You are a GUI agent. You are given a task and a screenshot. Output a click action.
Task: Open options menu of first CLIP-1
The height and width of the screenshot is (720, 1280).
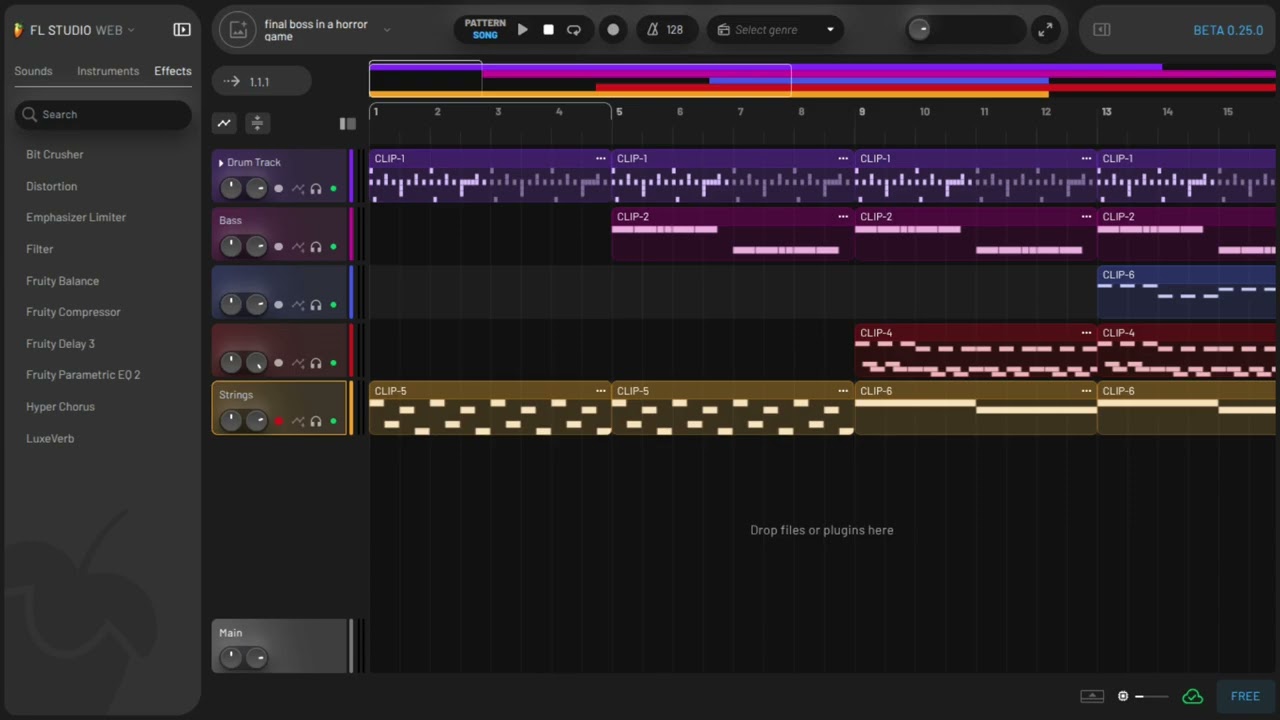(601, 158)
